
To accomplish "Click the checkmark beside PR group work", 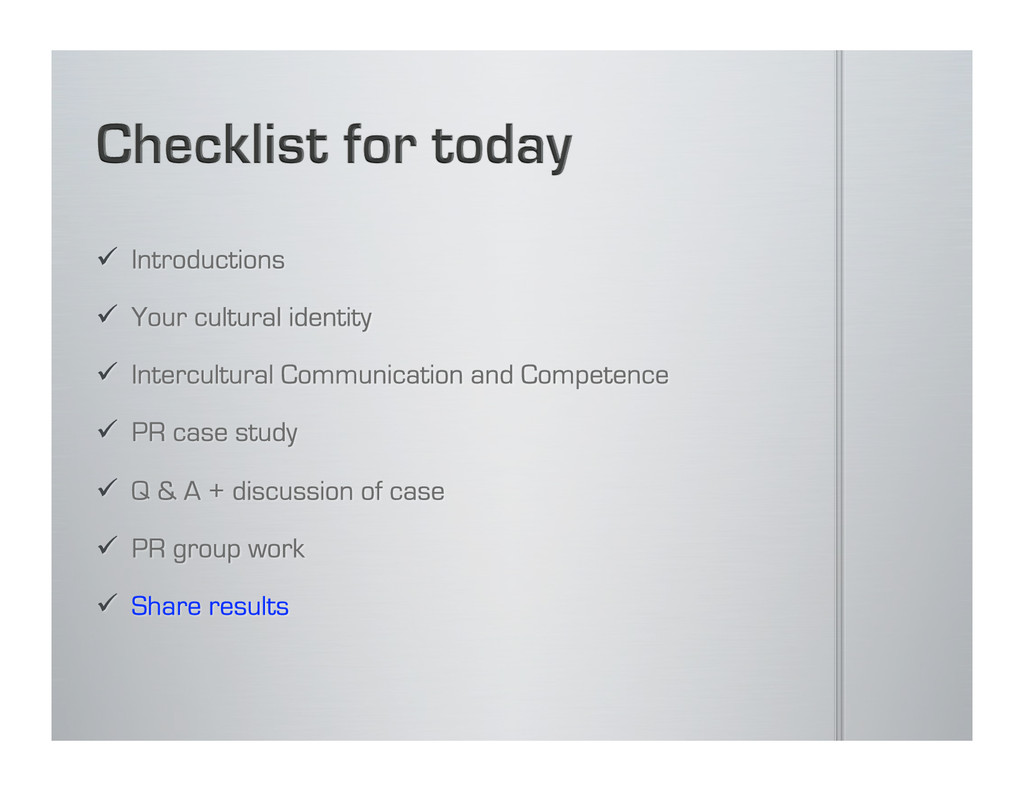I will coord(107,545).
